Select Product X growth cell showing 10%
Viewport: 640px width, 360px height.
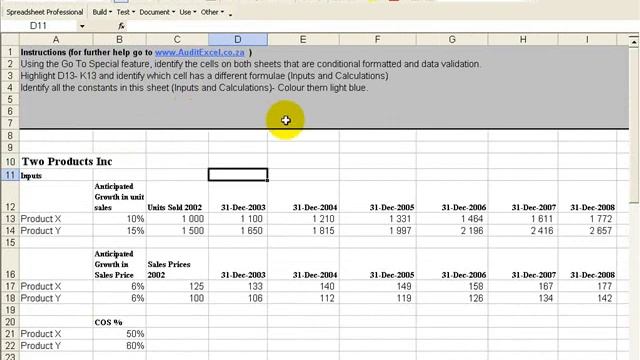[119, 219]
